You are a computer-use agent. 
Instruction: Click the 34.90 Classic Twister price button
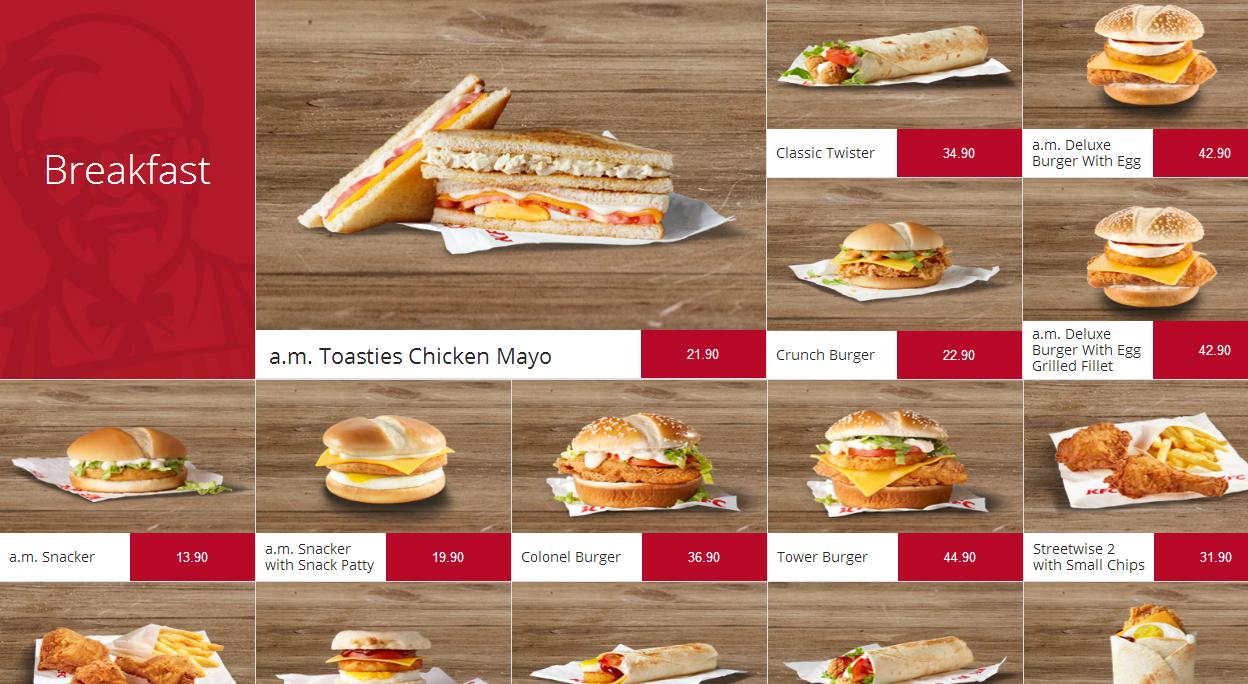959,153
